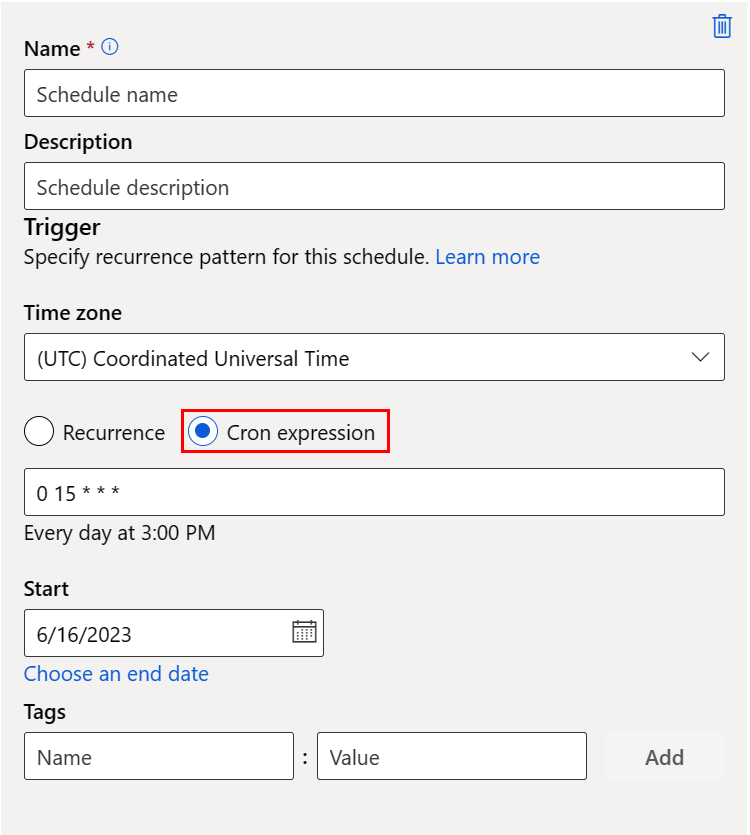Open the Learn more link
The height and width of the screenshot is (835, 750).
point(487,257)
